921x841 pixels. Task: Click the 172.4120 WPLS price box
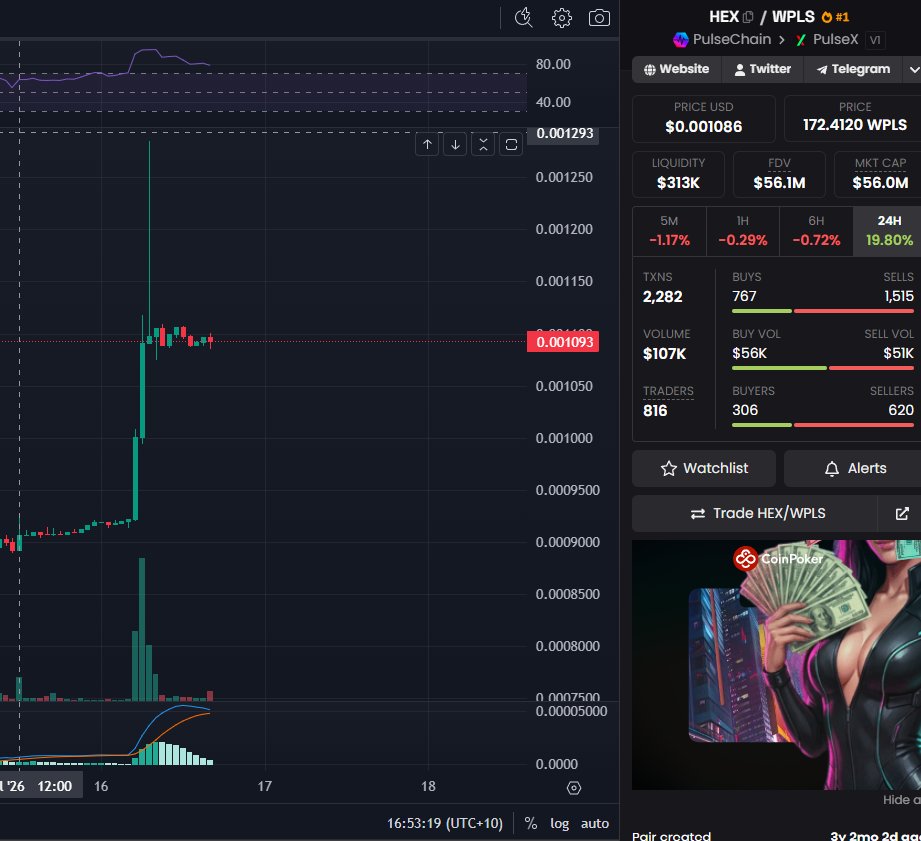pyautogui.click(x=855, y=118)
